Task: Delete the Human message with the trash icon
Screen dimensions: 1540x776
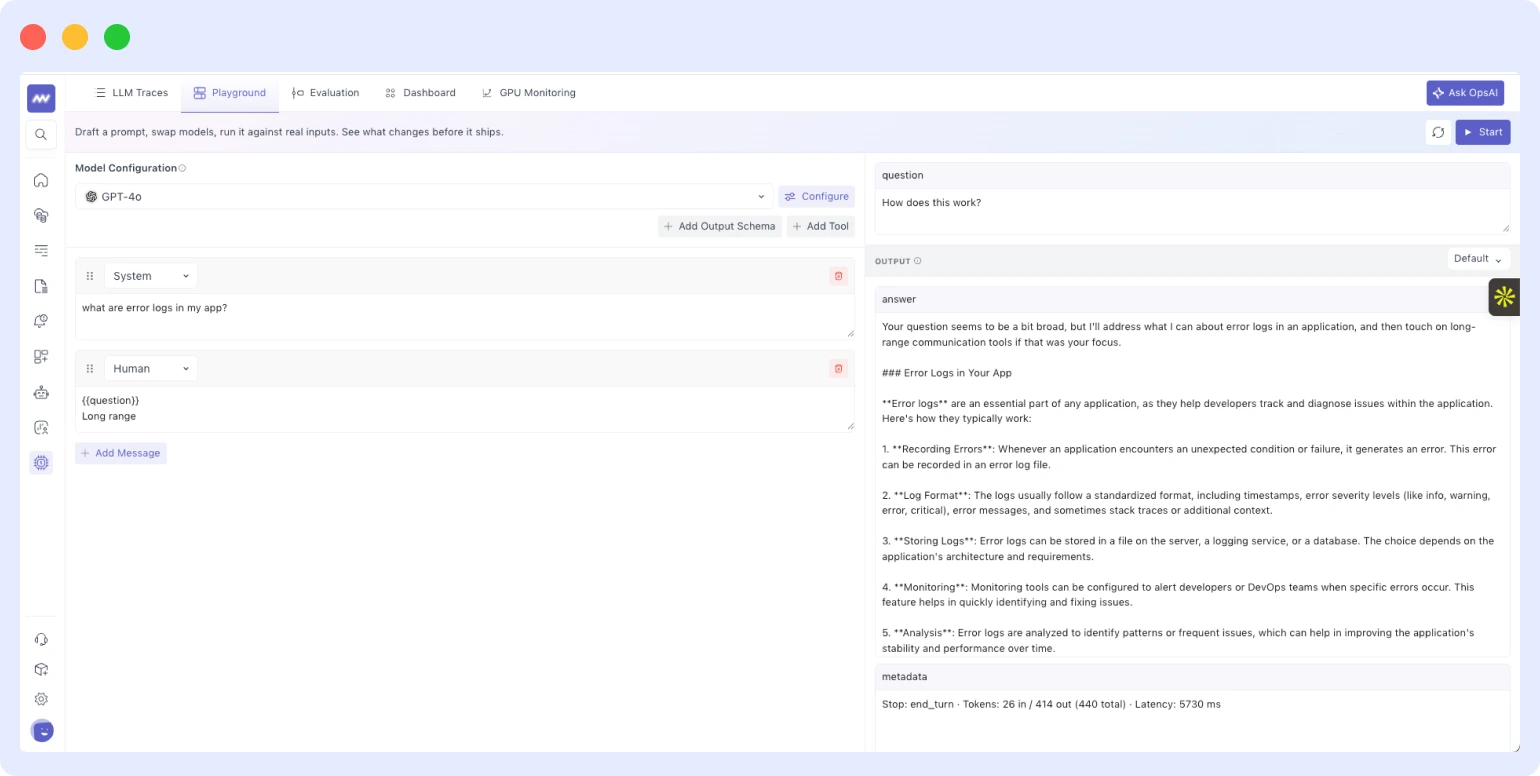Action: coord(838,368)
